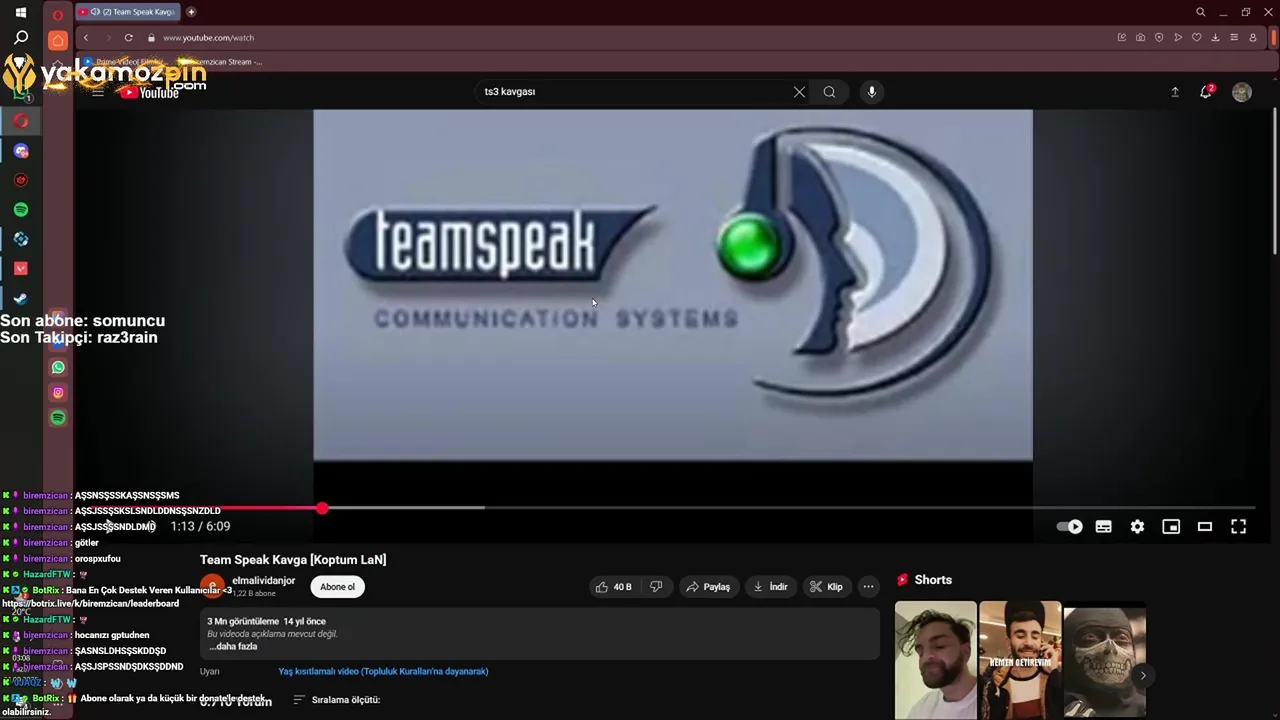Enter fullscreen video mode

[1238, 527]
